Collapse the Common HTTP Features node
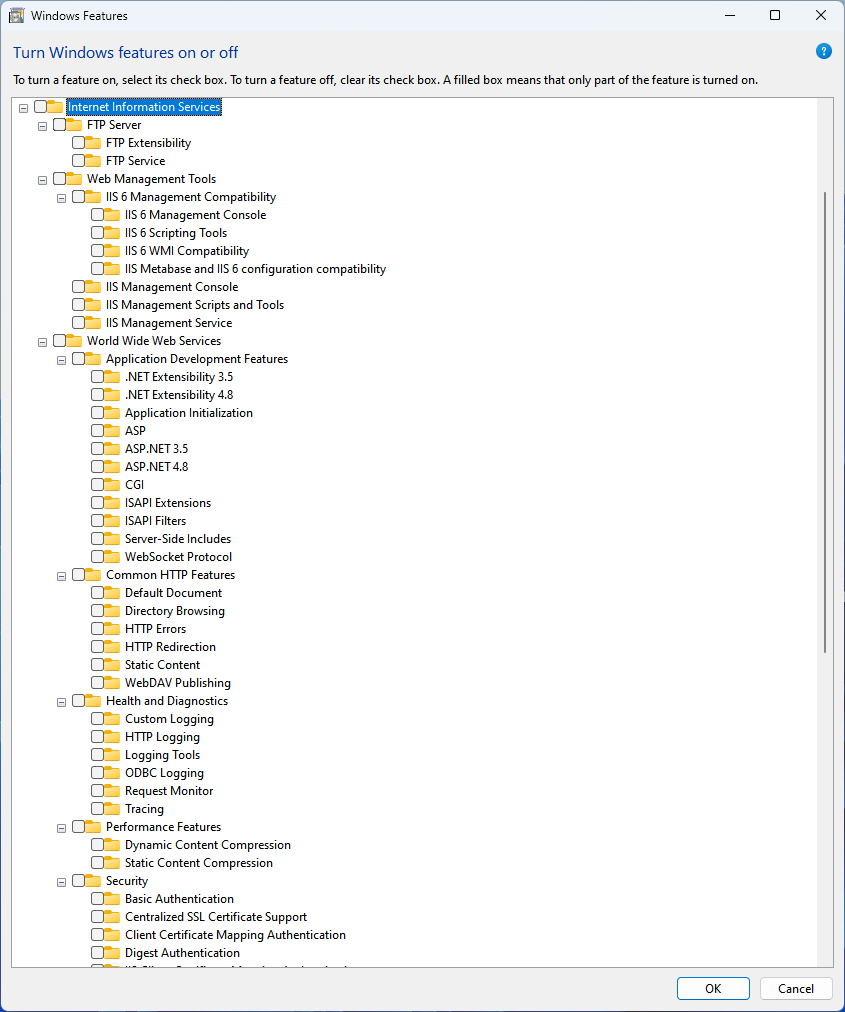The image size is (845, 1012). pos(61,576)
